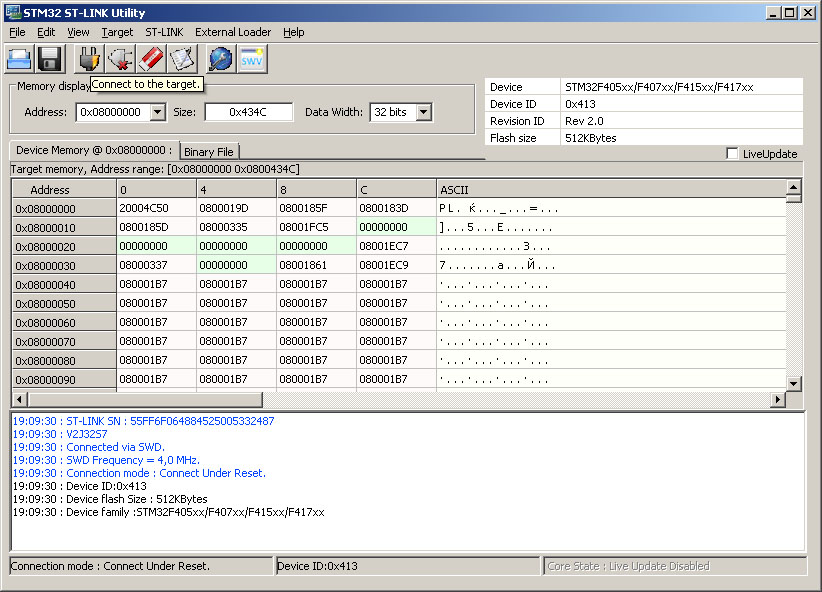Open the Target menu
822x592 pixels.
117,32
